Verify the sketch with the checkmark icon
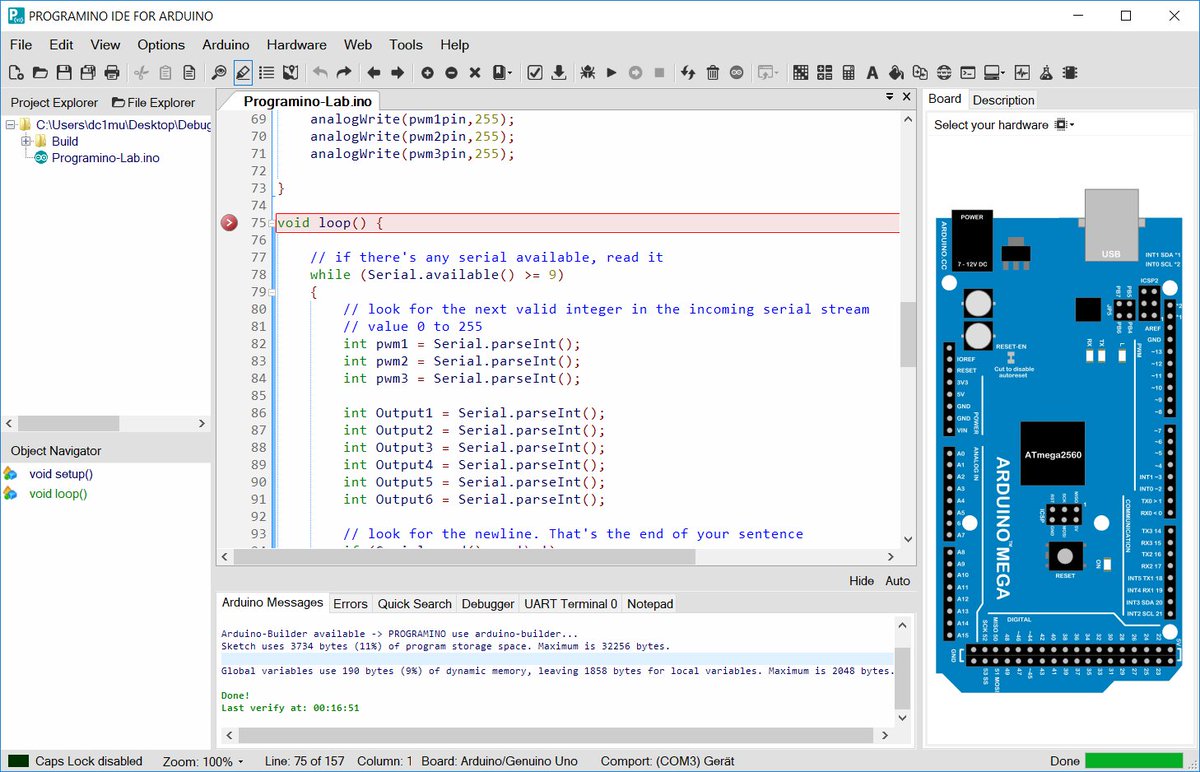The width and height of the screenshot is (1200, 772). coord(535,72)
